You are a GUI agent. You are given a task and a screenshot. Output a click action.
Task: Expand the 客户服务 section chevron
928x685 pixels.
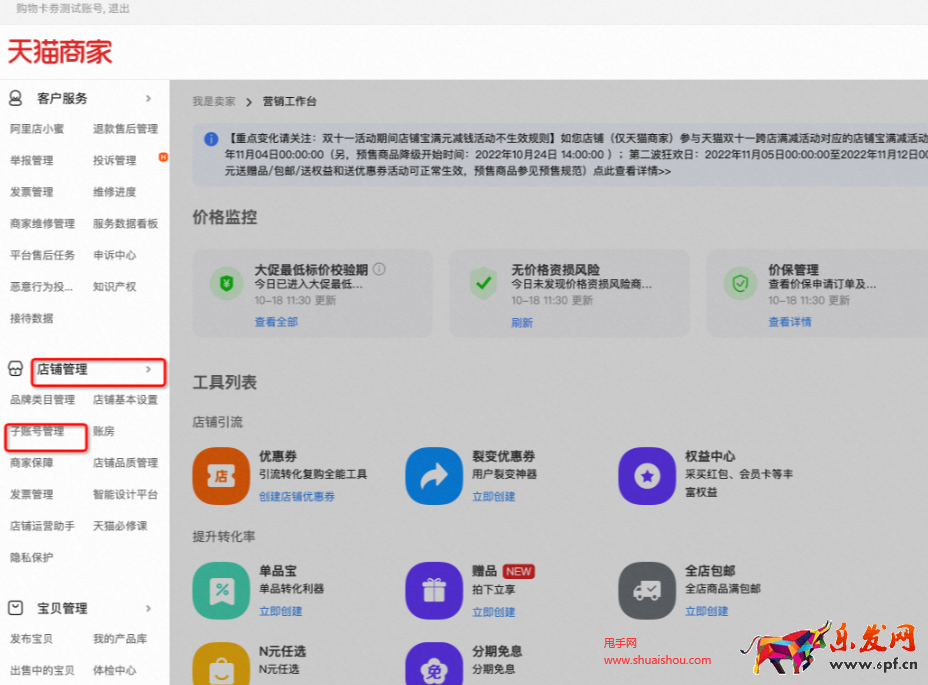point(148,97)
